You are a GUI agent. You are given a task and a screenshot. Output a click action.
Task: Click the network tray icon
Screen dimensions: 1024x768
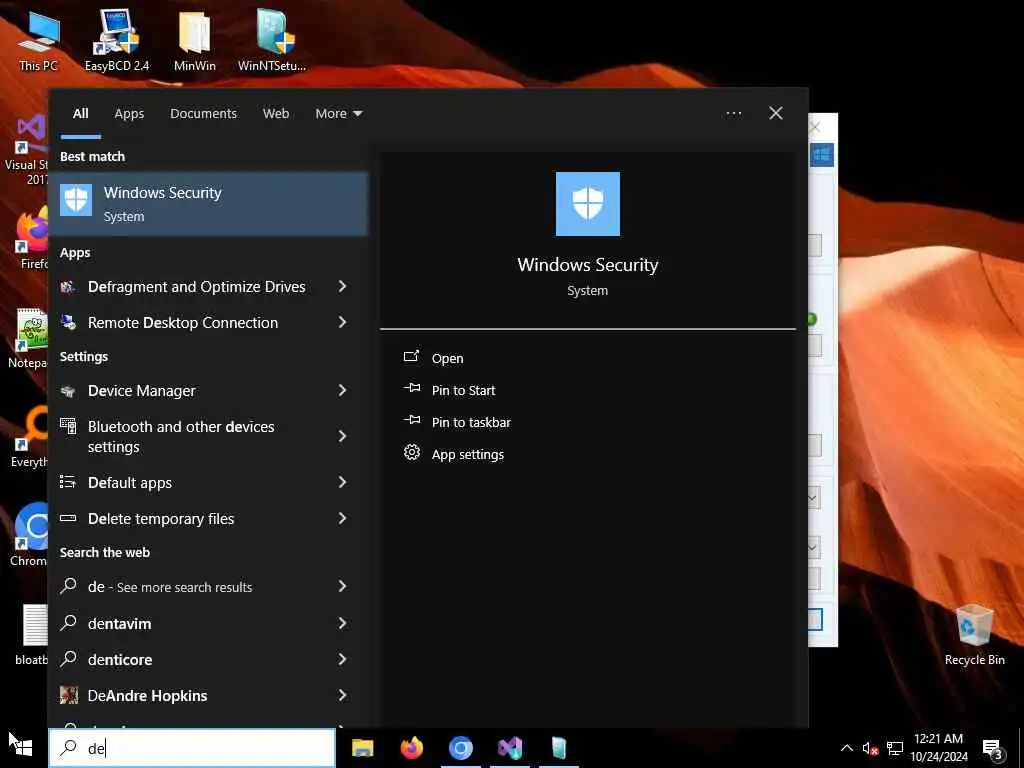[895, 748]
